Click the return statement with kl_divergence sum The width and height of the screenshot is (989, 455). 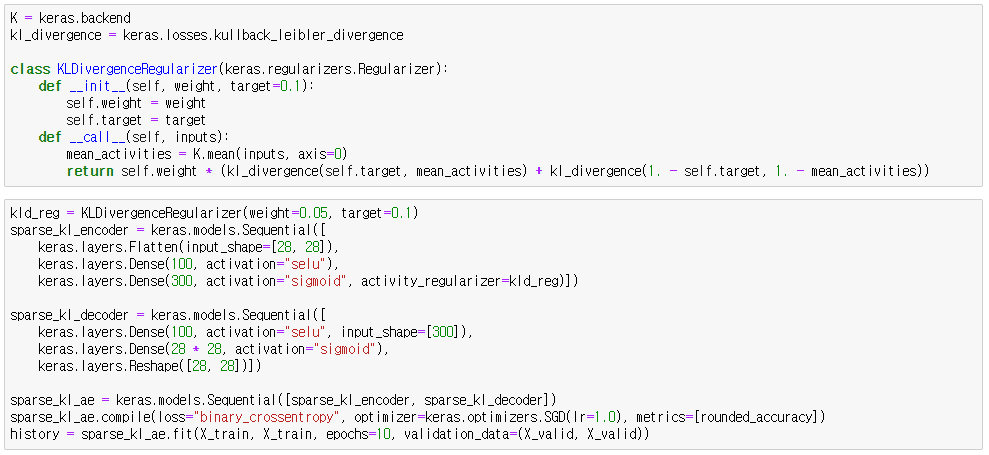498,172
